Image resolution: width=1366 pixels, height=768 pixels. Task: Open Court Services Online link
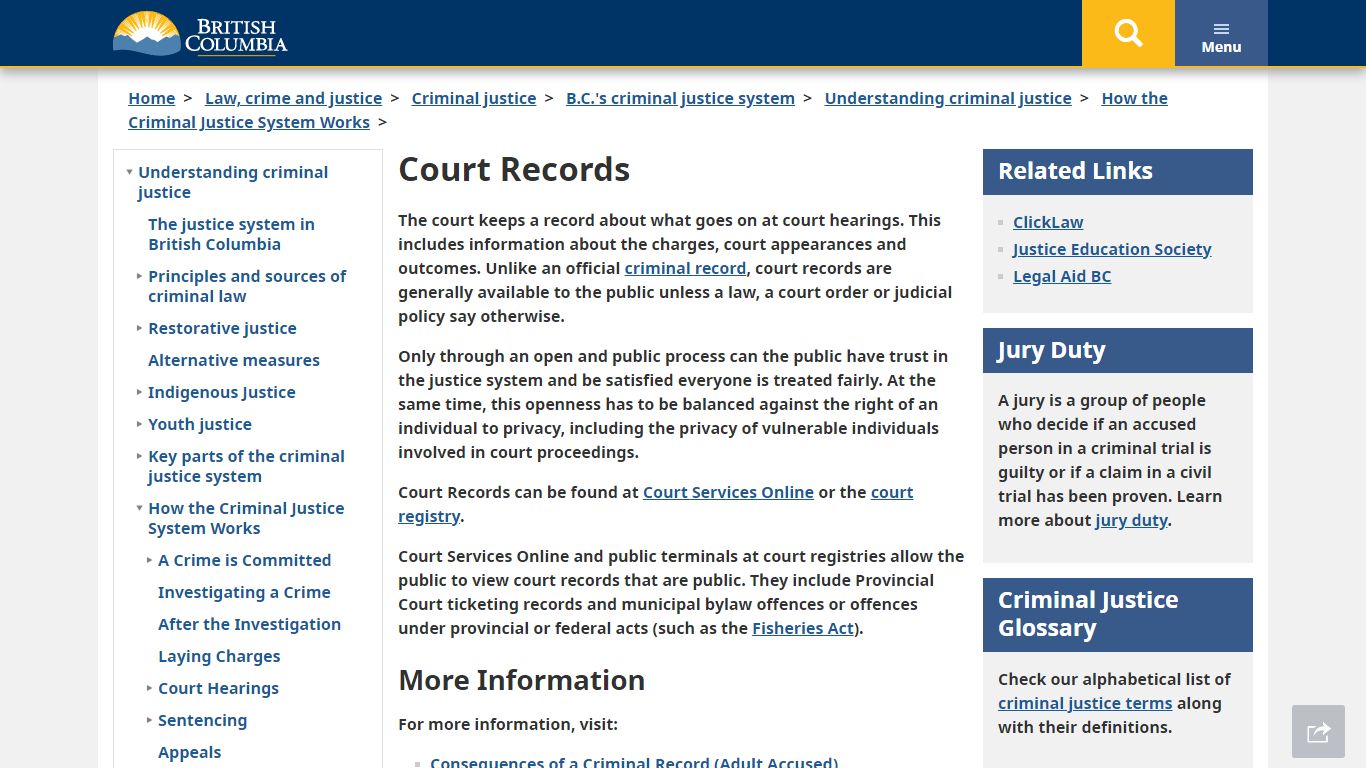point(728,492)
